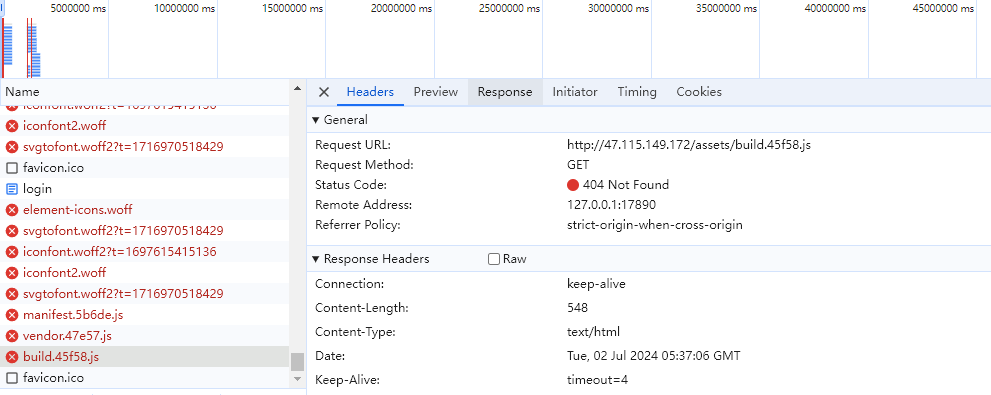Click the Request URL: label
The image size is (991, 395).
click(x=353, y=145)
